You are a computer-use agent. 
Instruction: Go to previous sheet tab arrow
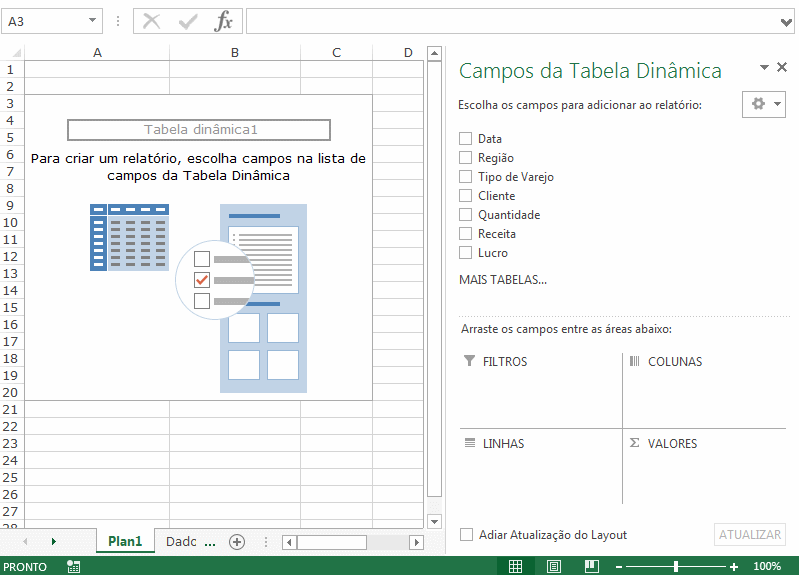[25, 541]
